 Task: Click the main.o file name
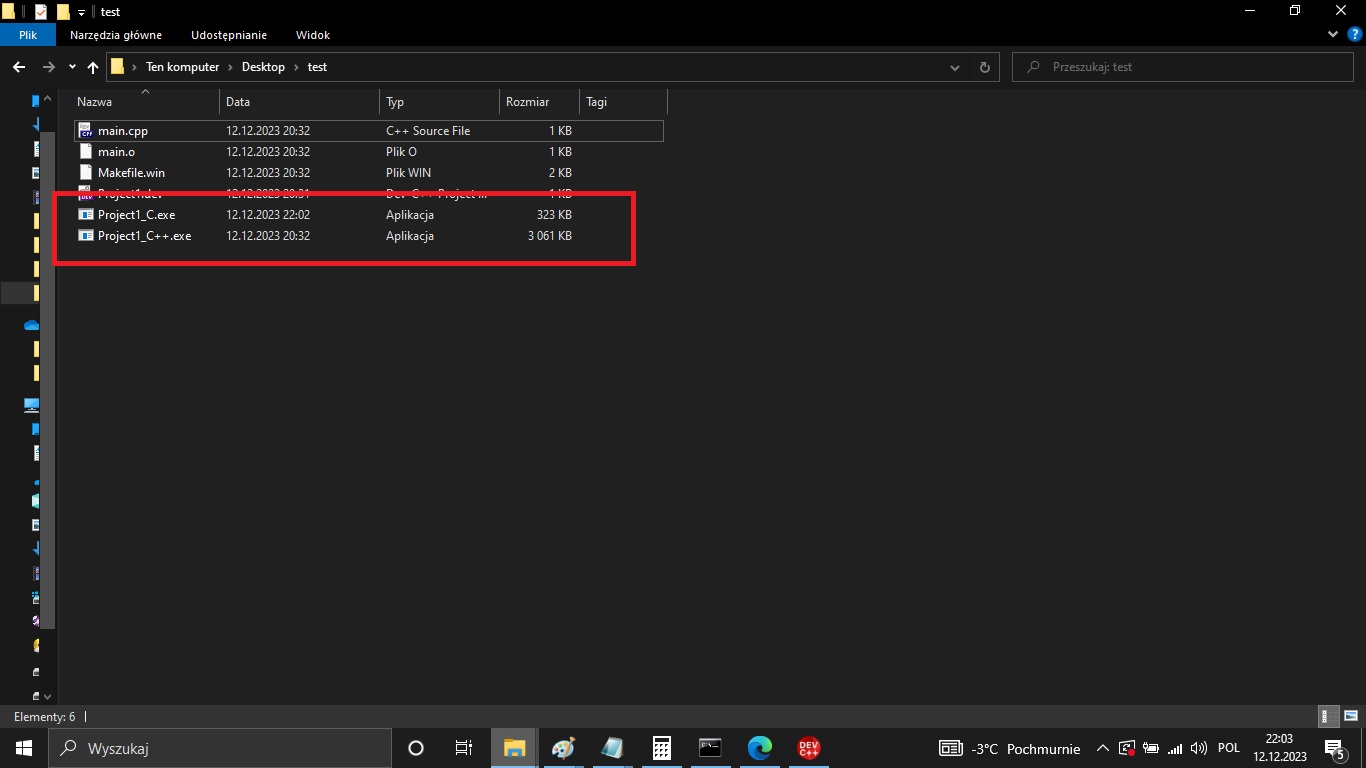point(116,152)
